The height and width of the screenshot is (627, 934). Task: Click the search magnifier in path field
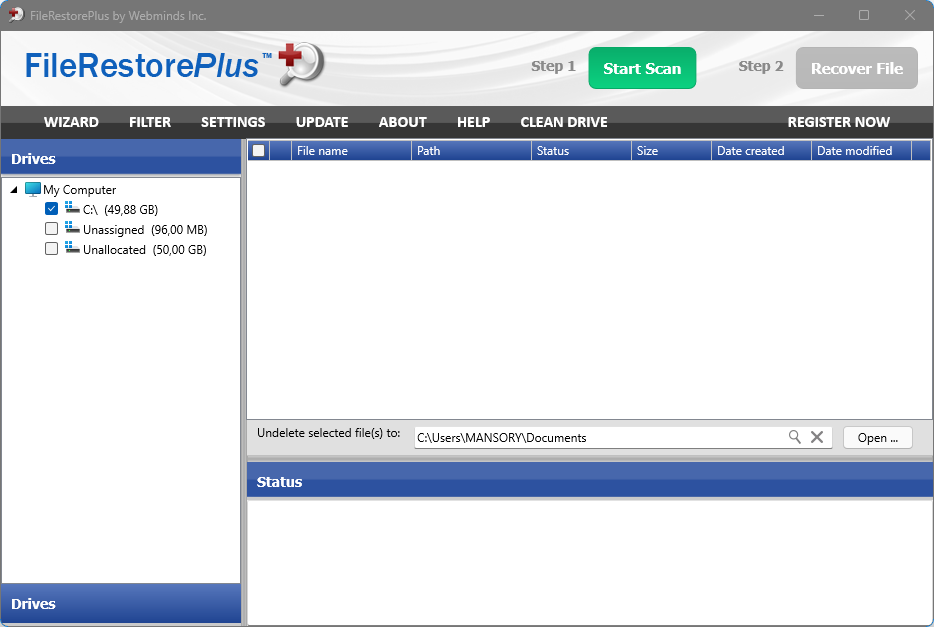(x=795, y=437)
